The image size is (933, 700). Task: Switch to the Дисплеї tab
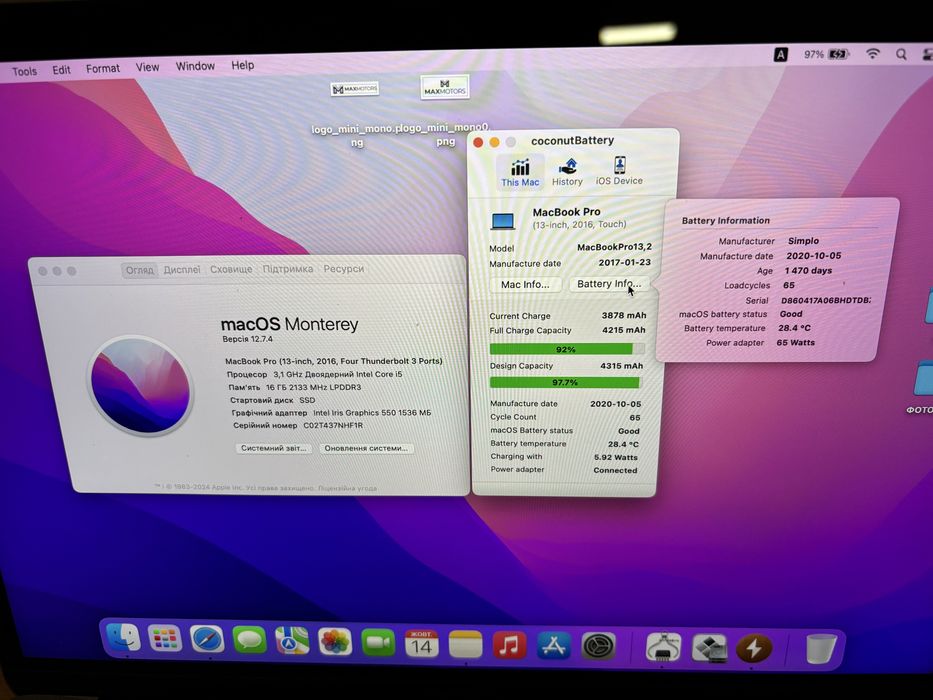[182, 270]
